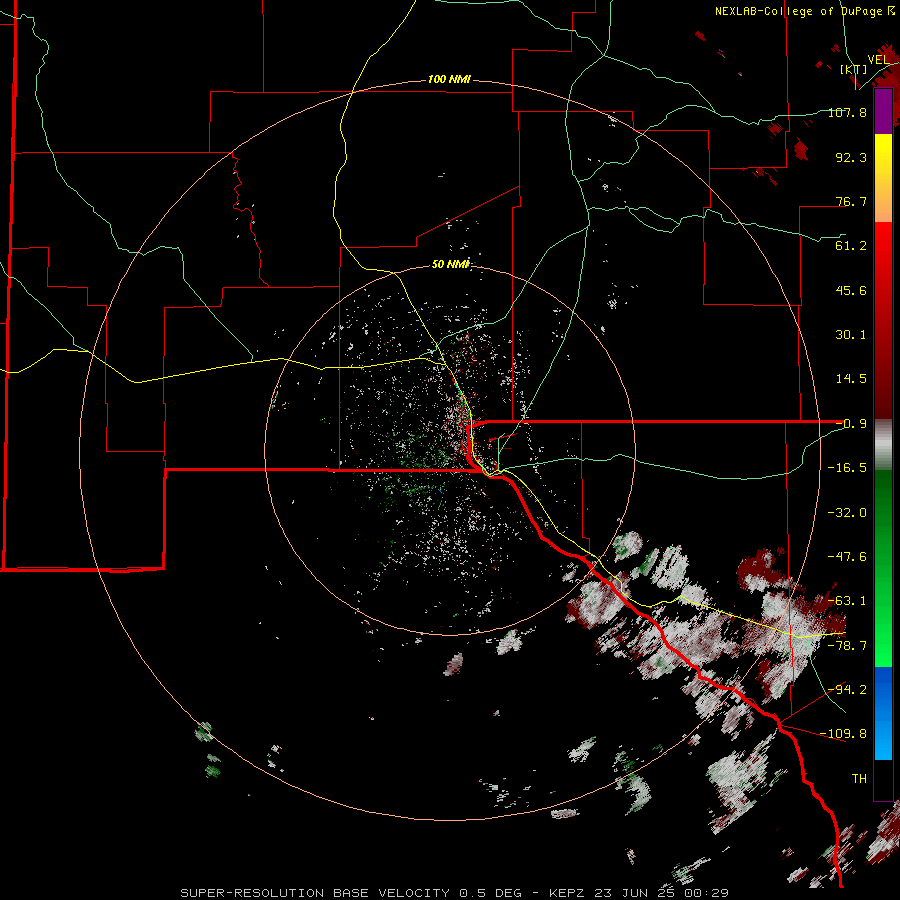Click the 92.3 velocity scale value
This screenshot has width=900, height=900.
tap(851, 157)
